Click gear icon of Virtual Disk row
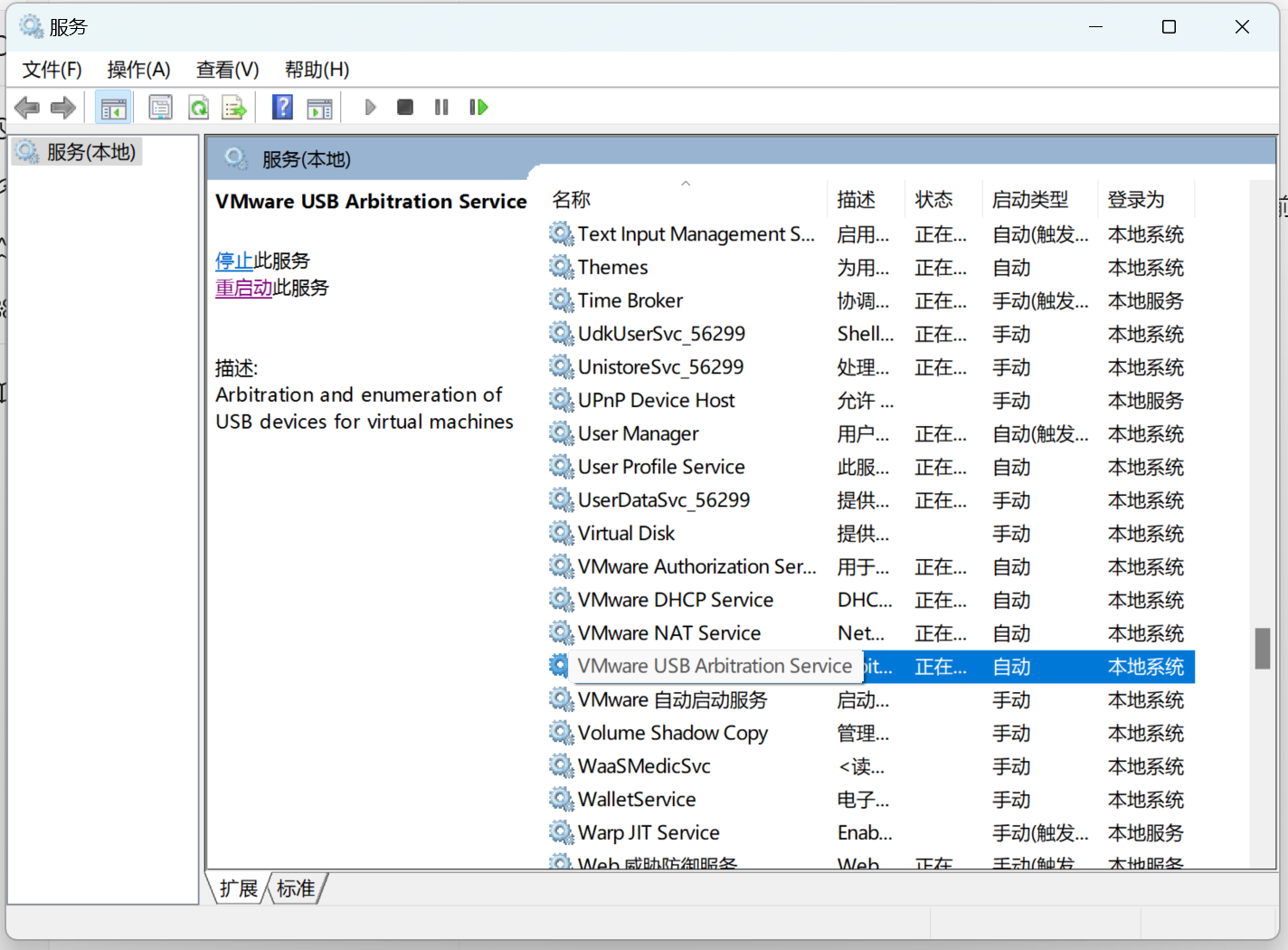Image resolution: width=1288 pixels, height=950 pixels. click(x=562, y=533)
